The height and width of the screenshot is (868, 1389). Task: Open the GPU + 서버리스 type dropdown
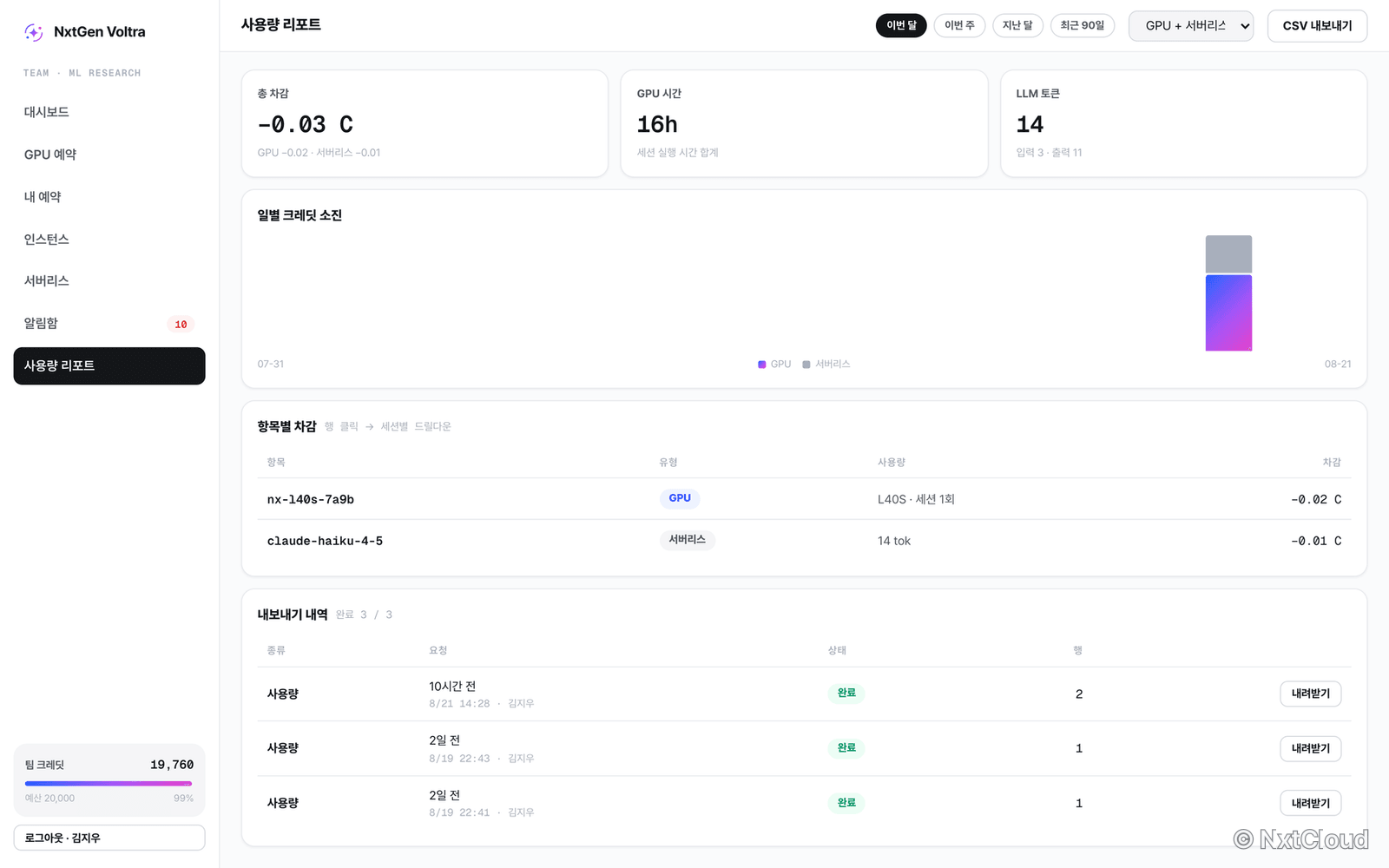tap(1191, 26)
